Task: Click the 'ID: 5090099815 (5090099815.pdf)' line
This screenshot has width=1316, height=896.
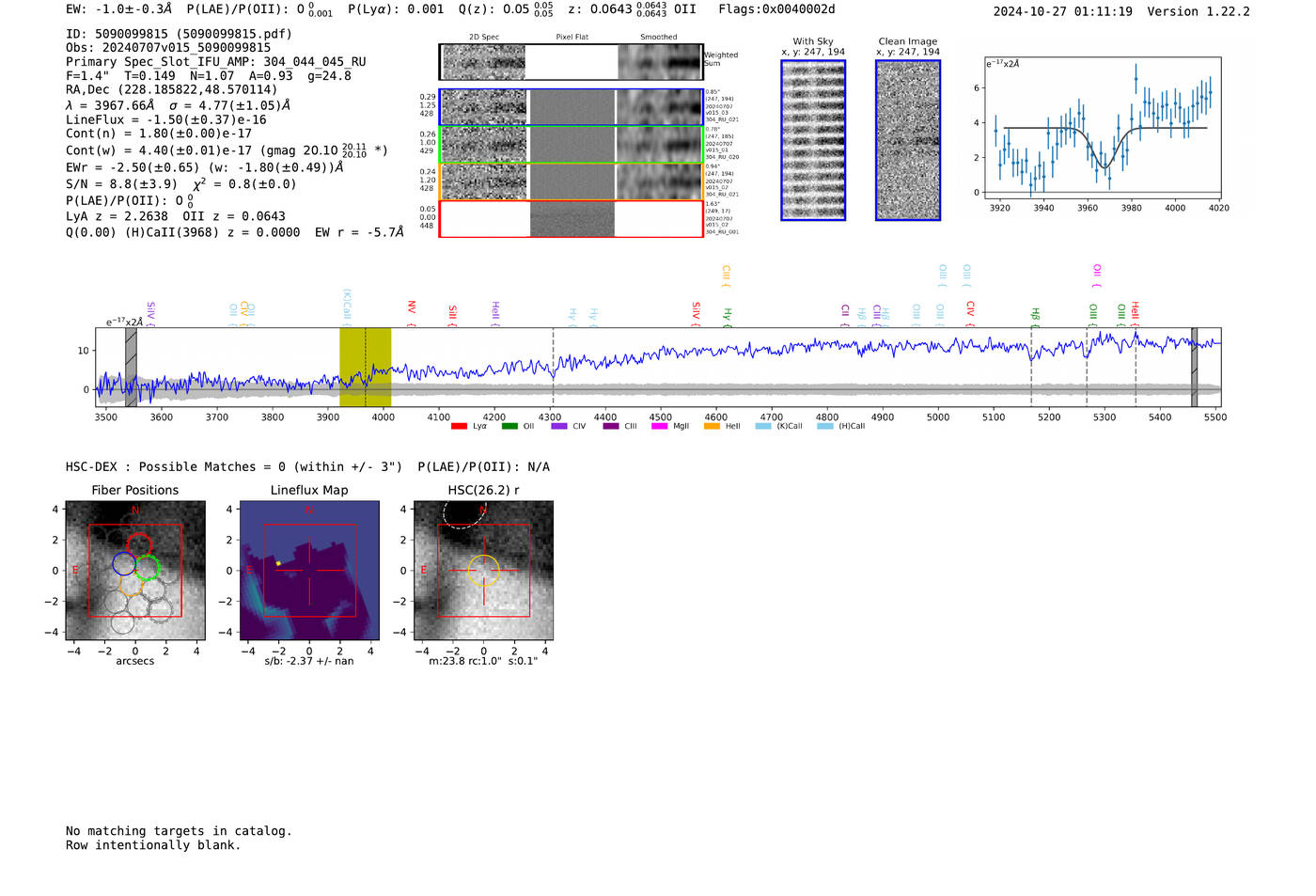Action: point(179,34)
